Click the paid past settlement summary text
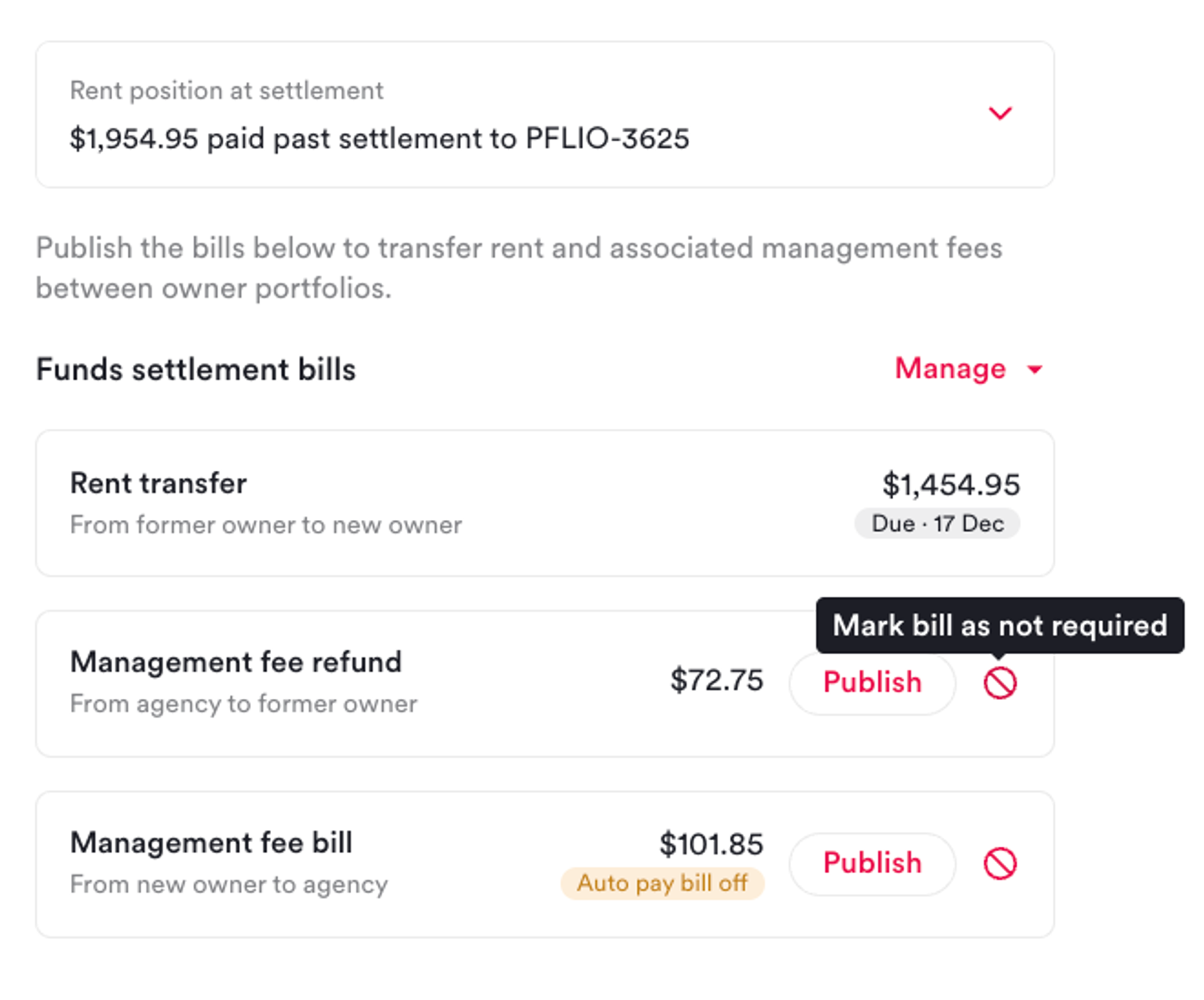The image size is (1204, 1000). (380, 139)
